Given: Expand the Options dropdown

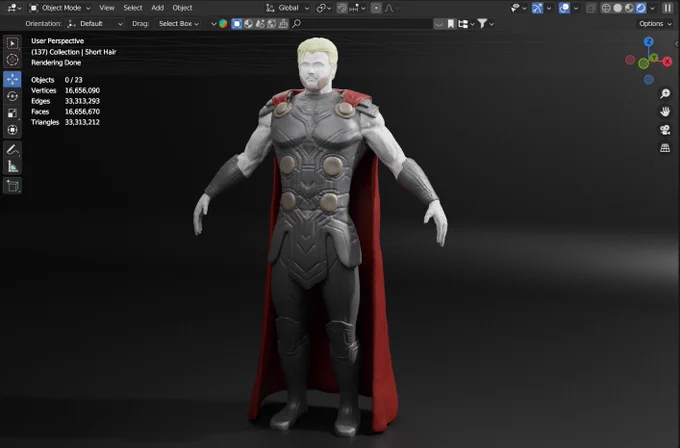Looking at the screenshot, I should tap(655, 23).
